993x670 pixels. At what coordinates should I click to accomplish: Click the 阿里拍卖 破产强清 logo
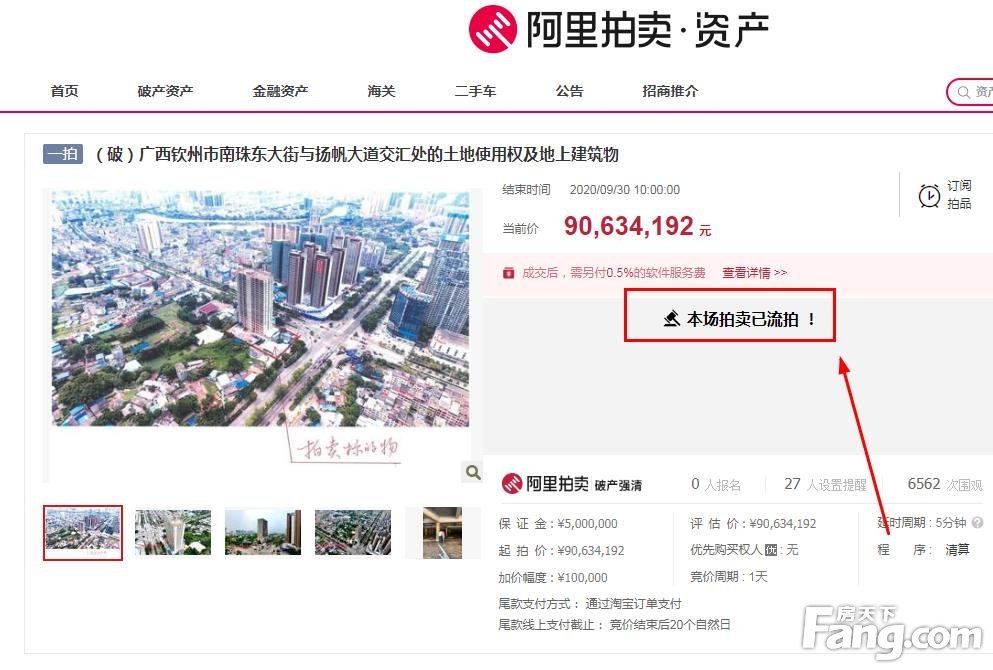[x=572, y=484]
